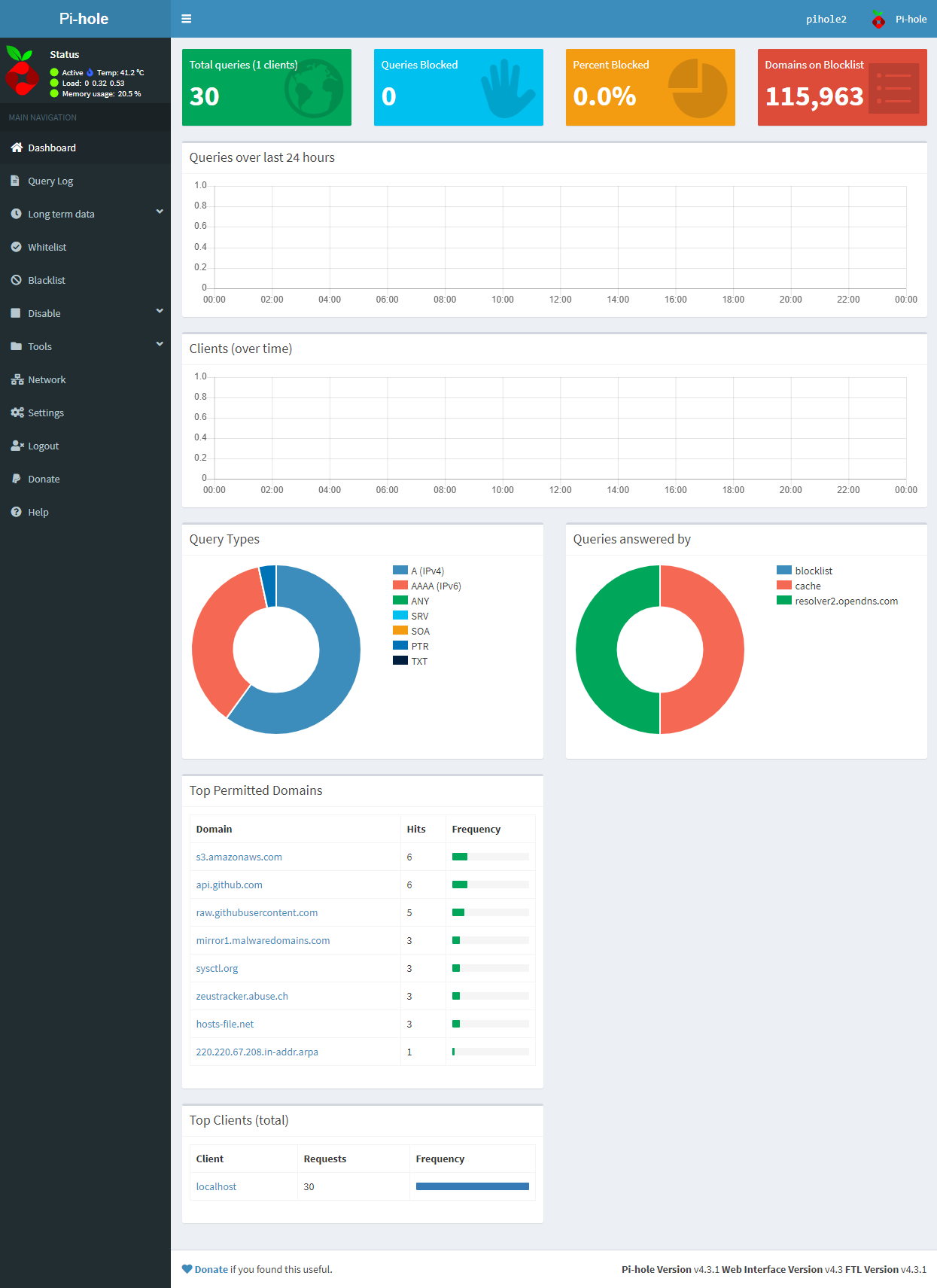Expand the Disable submenu chevron
Image resolution: width=937 pixels, height=1288 pixels.
(160, 312)
